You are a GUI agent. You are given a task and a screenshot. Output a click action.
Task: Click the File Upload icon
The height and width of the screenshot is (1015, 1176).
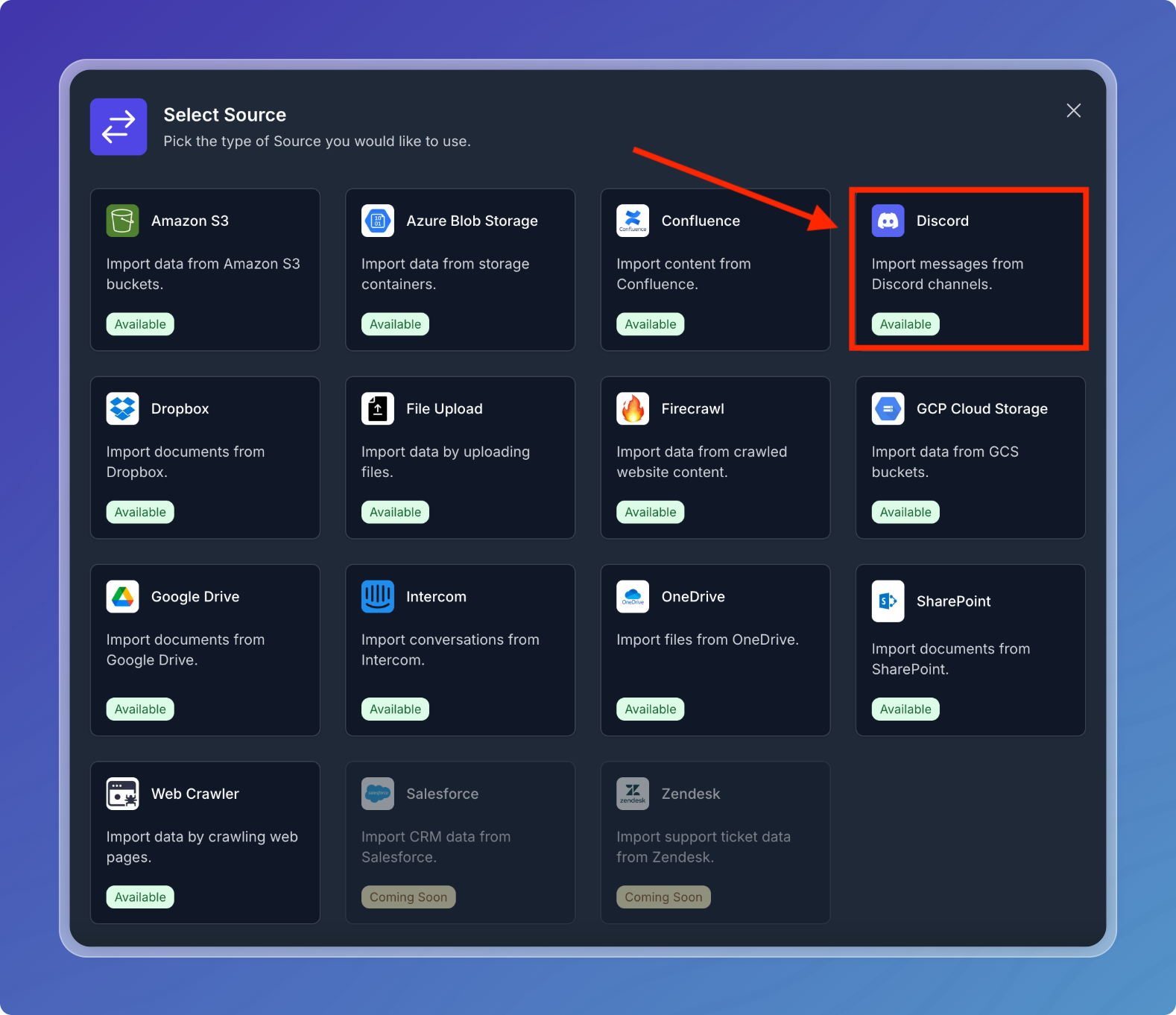[378, 408]
